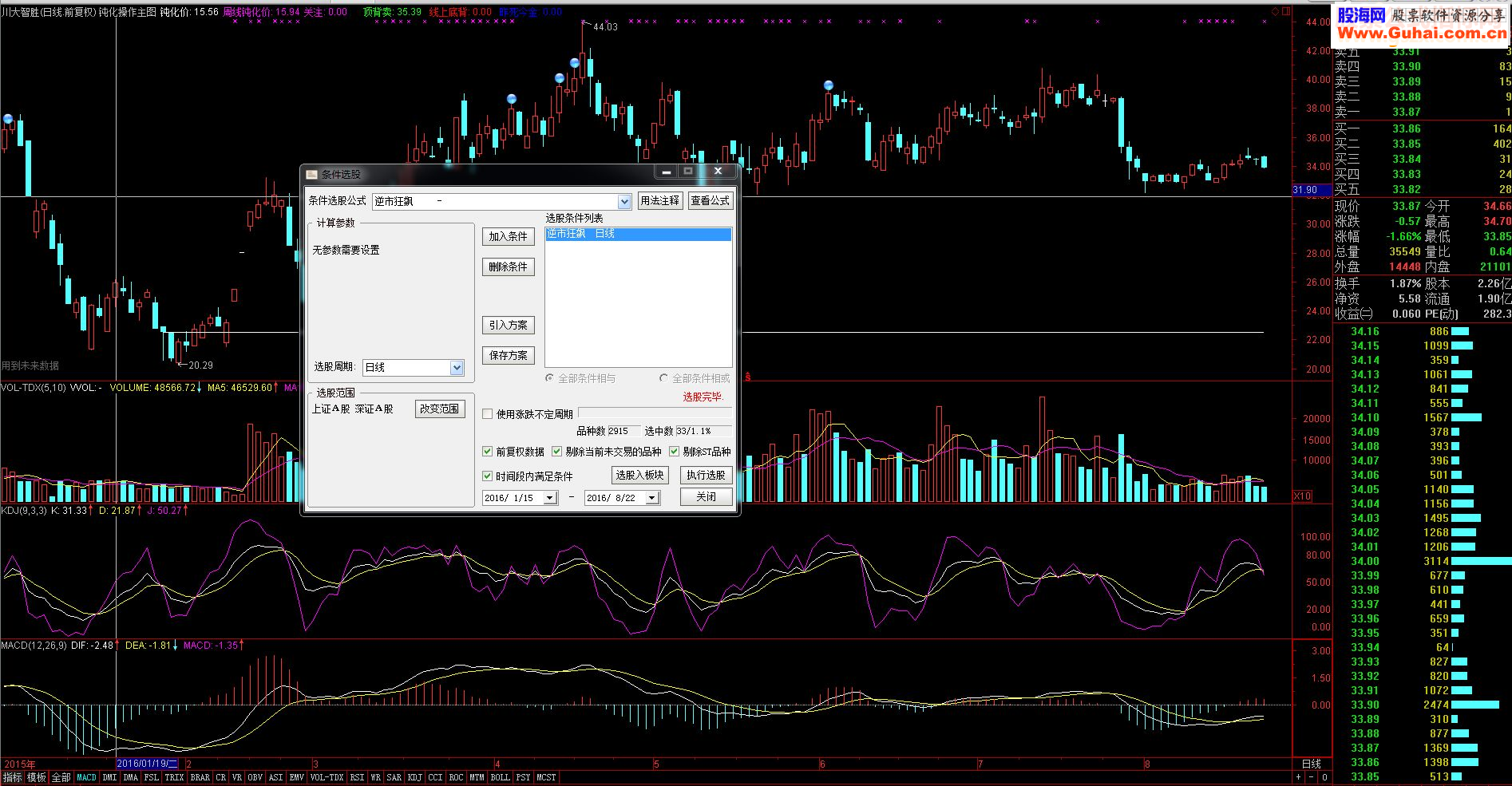Viewport: 1512px width, 786px height.
Task: Select VOL-TDX indicator tab
Action: tap(327, 777)
